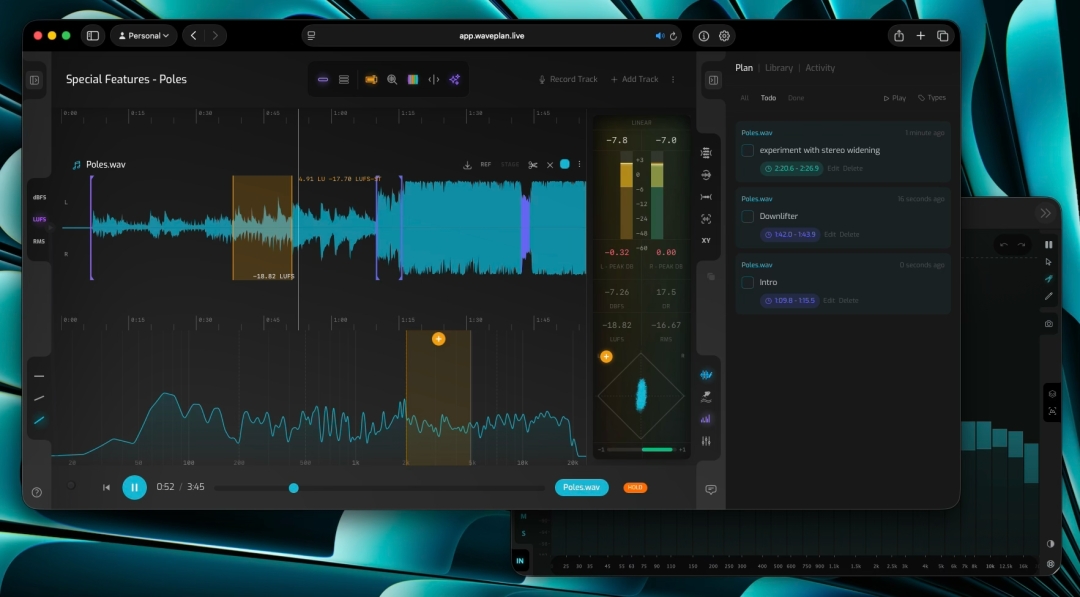Viewport: 1080px width, 597px height.
Task: Open the Personal profile dropdown in Safari
Action: tap(144, 36)
